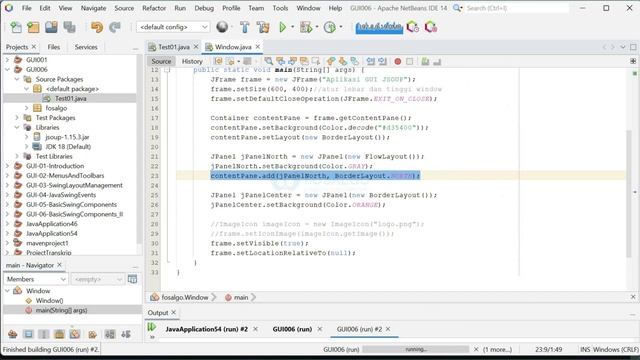Toggle the Source view button

pyautogui.click(x=161, y=61)
